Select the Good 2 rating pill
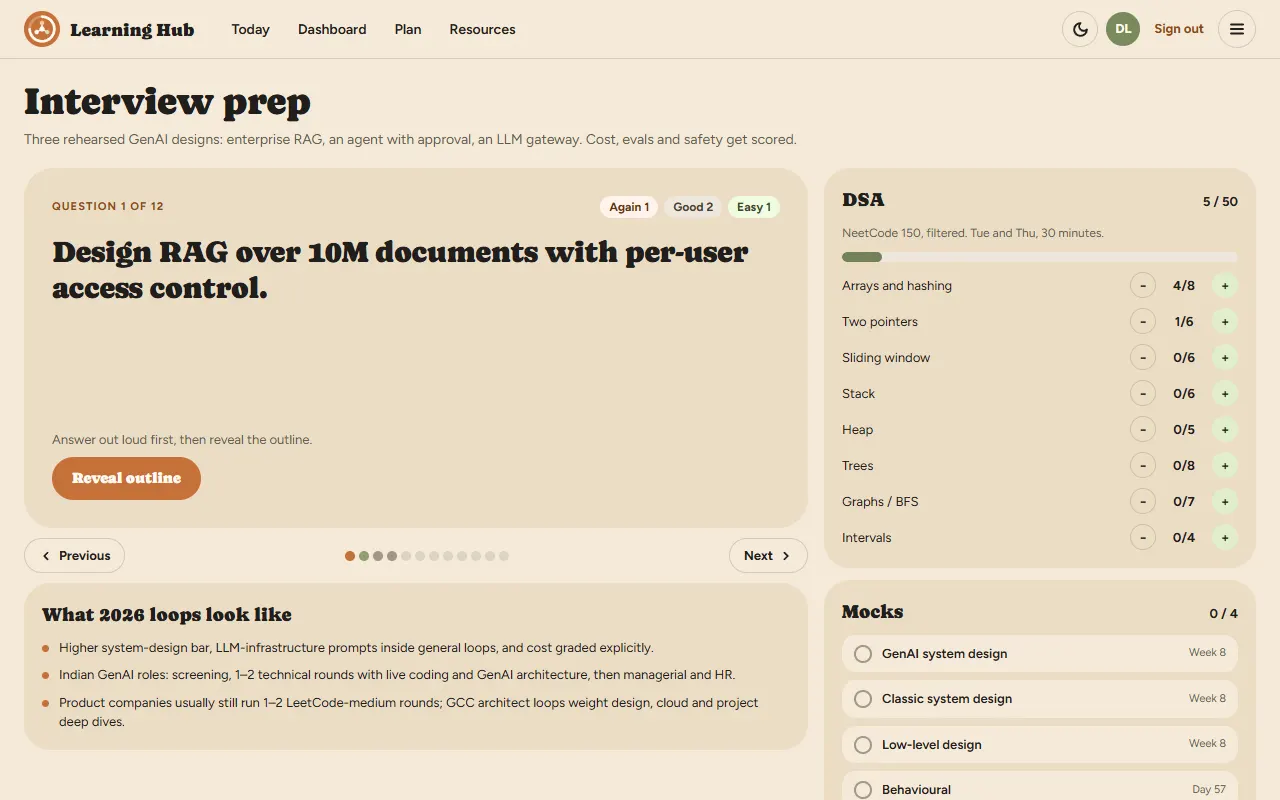 (693, 207)
